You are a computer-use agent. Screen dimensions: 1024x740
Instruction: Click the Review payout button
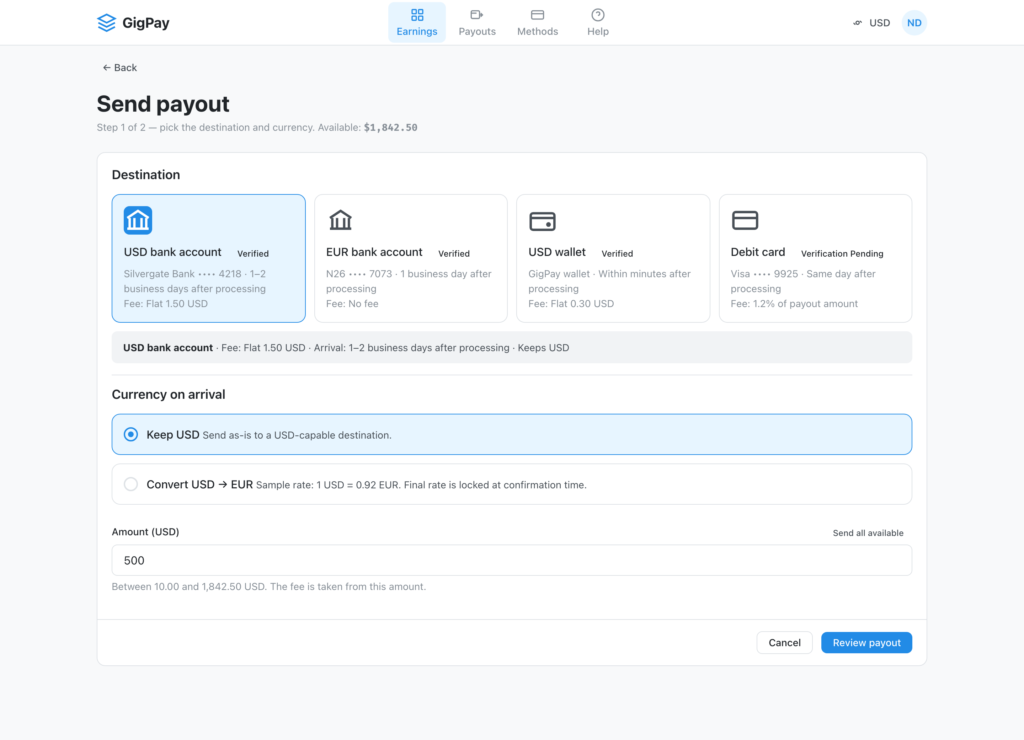click(866, 643)
